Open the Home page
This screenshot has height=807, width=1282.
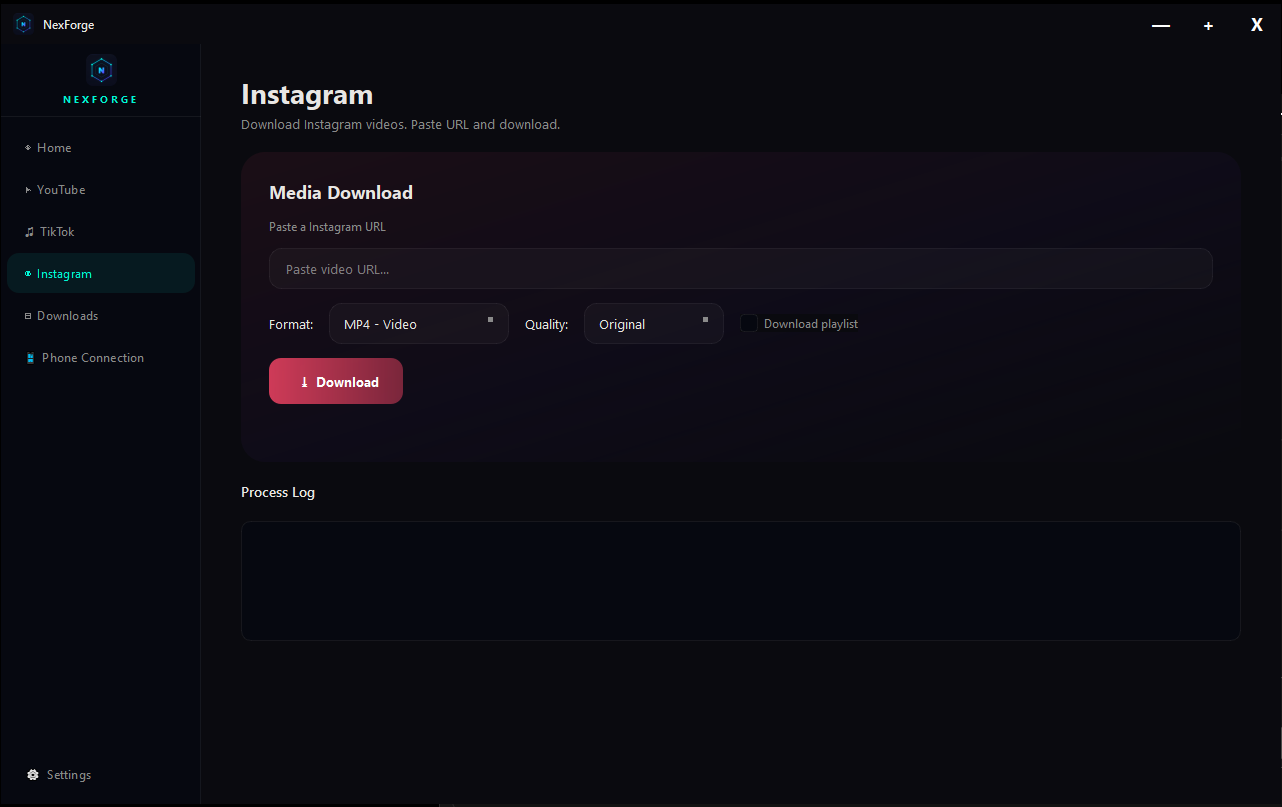[101, 148]
